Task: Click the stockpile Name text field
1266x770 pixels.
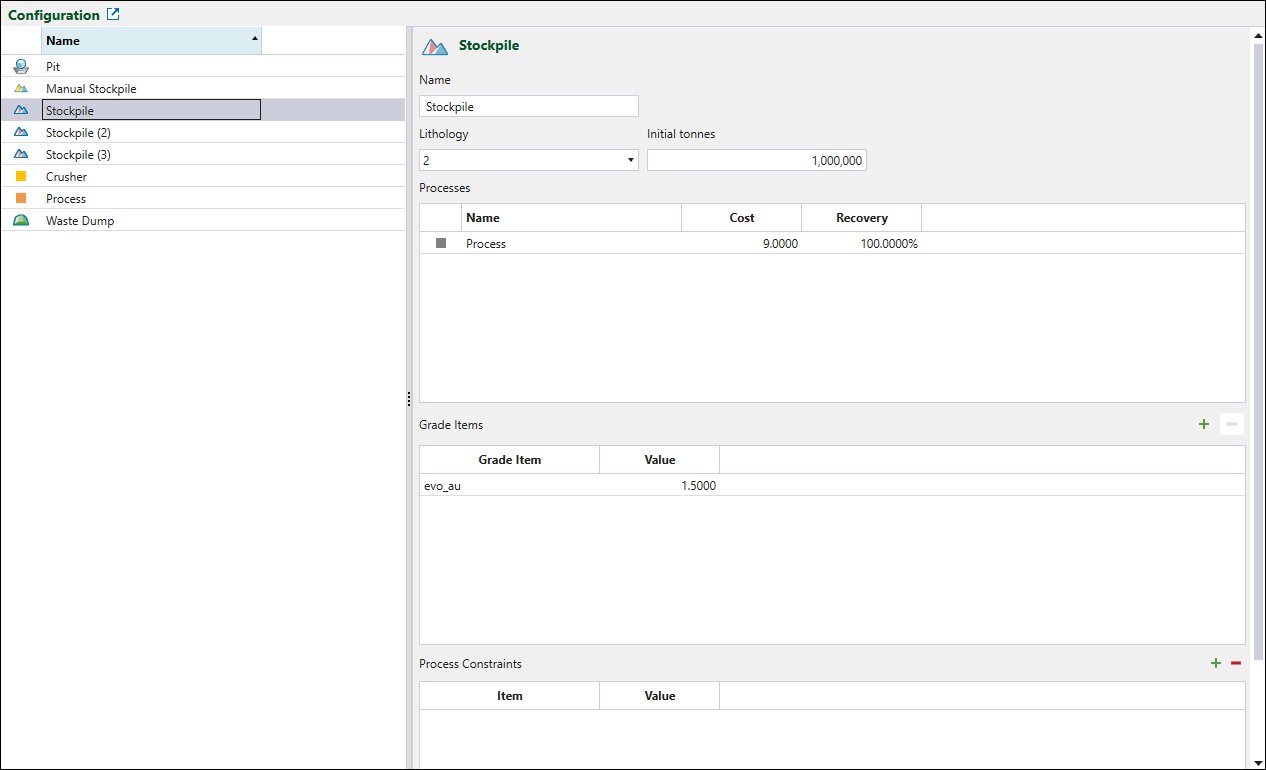Action: pyautogui.click(x=528, y=106)
